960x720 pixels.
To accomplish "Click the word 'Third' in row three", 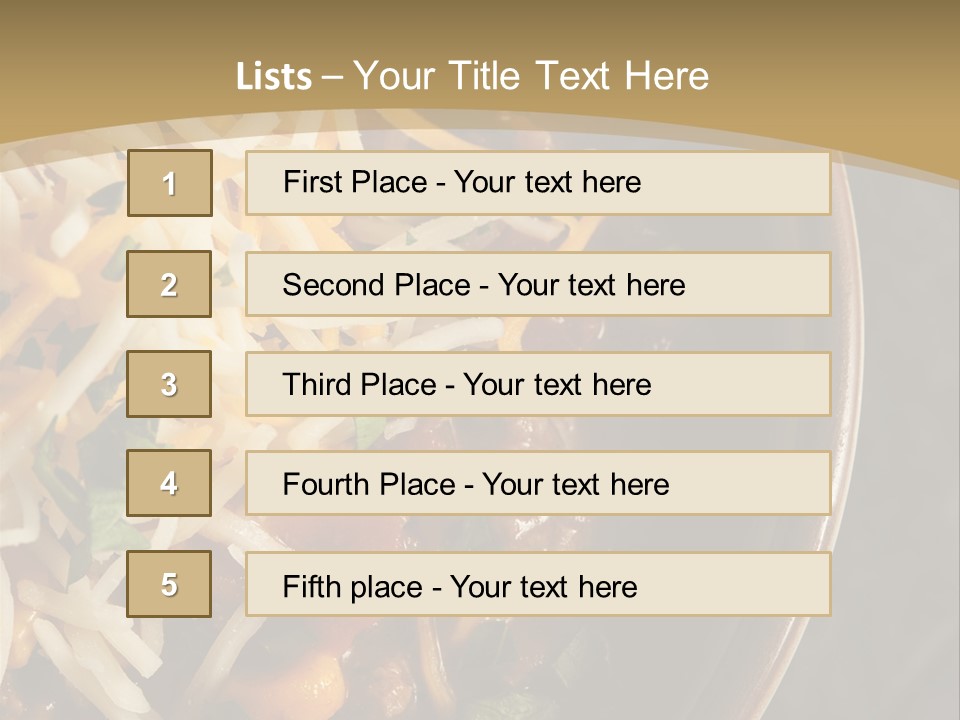I will (x=318, y=385).
